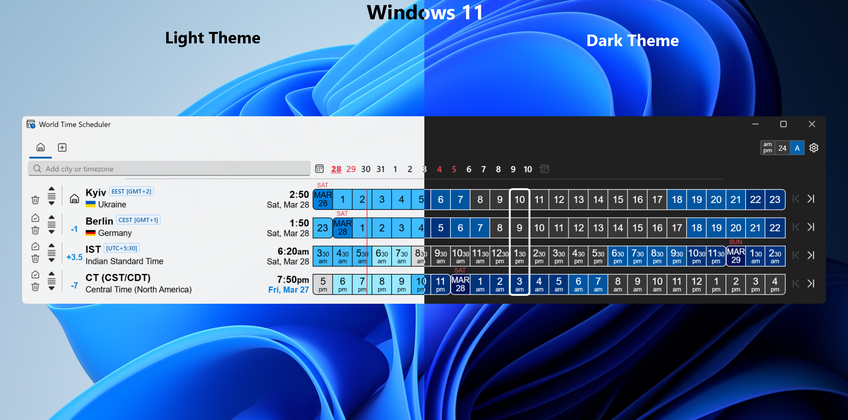Make CT (CST/CDT) the home timezone
The image size is (848, 420).
[35, 274]
